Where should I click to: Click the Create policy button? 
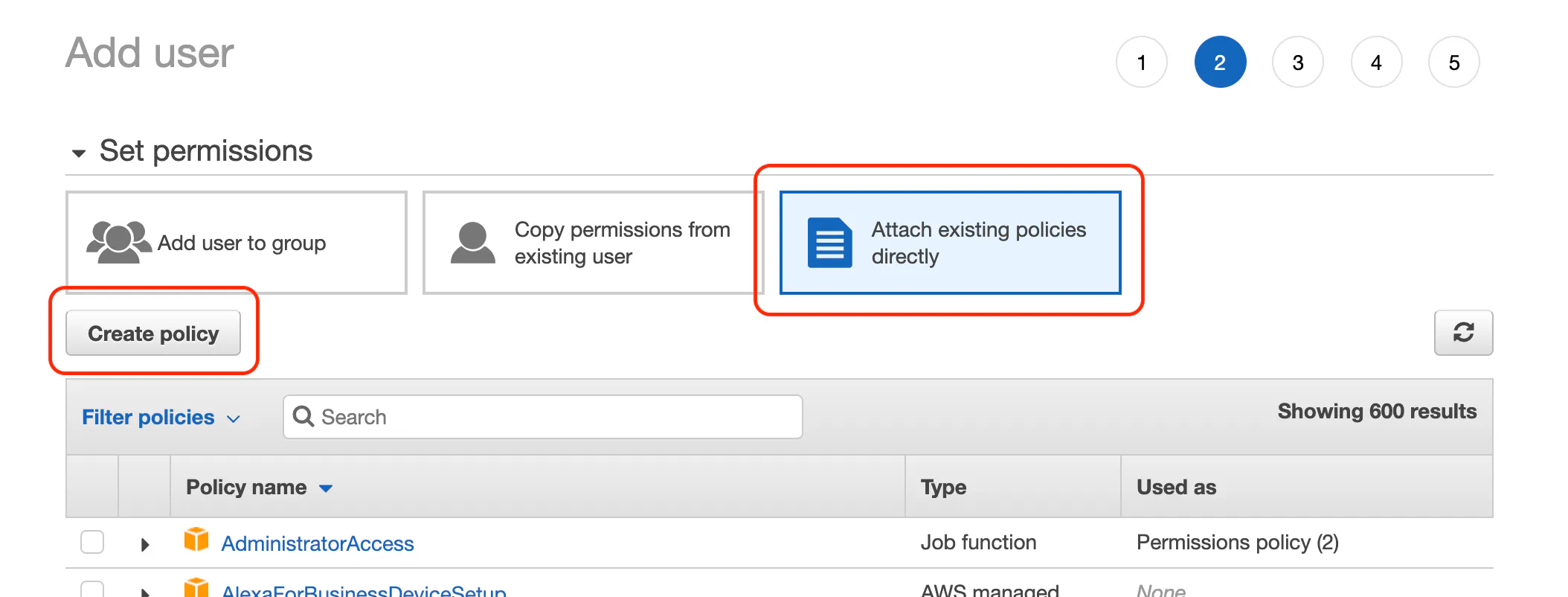point(153,333)
